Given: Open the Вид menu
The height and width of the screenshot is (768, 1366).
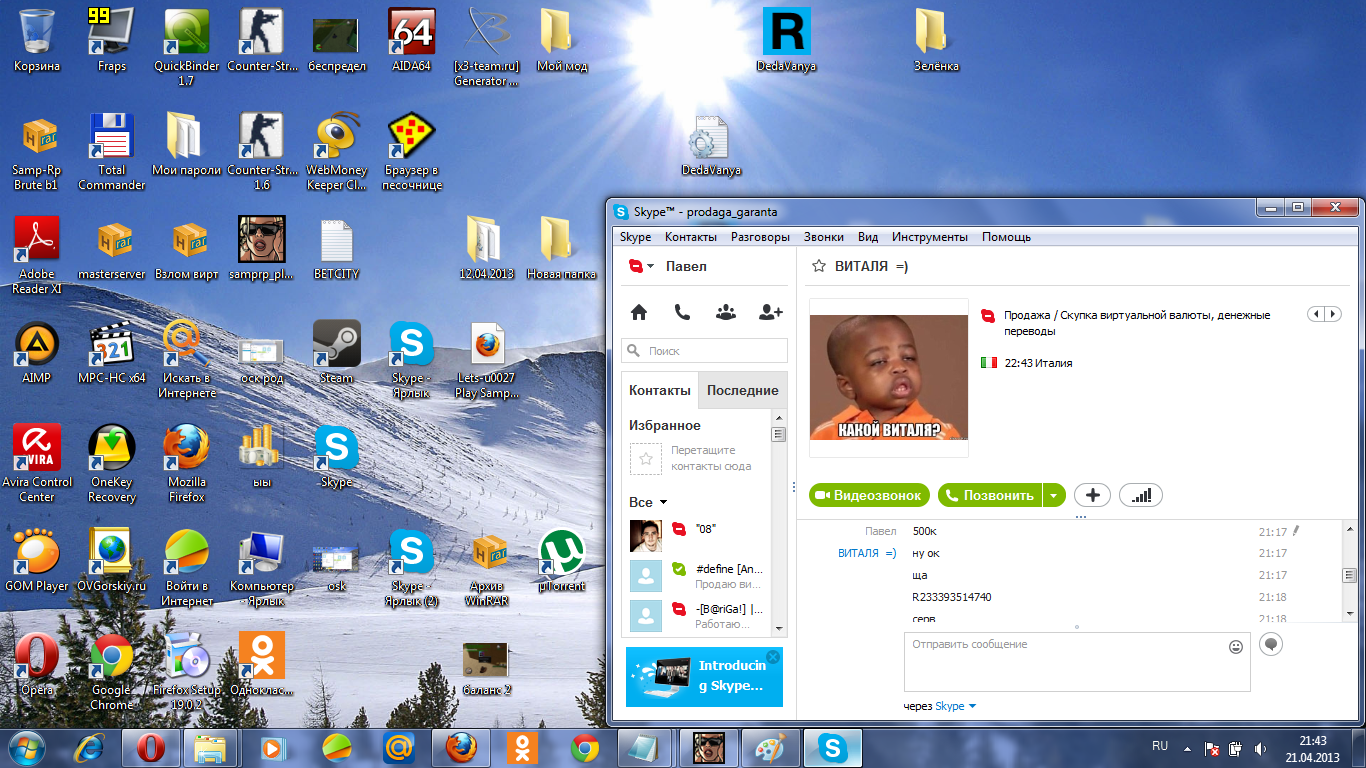Looking at the screenshot, I should [x=868, y=237].
